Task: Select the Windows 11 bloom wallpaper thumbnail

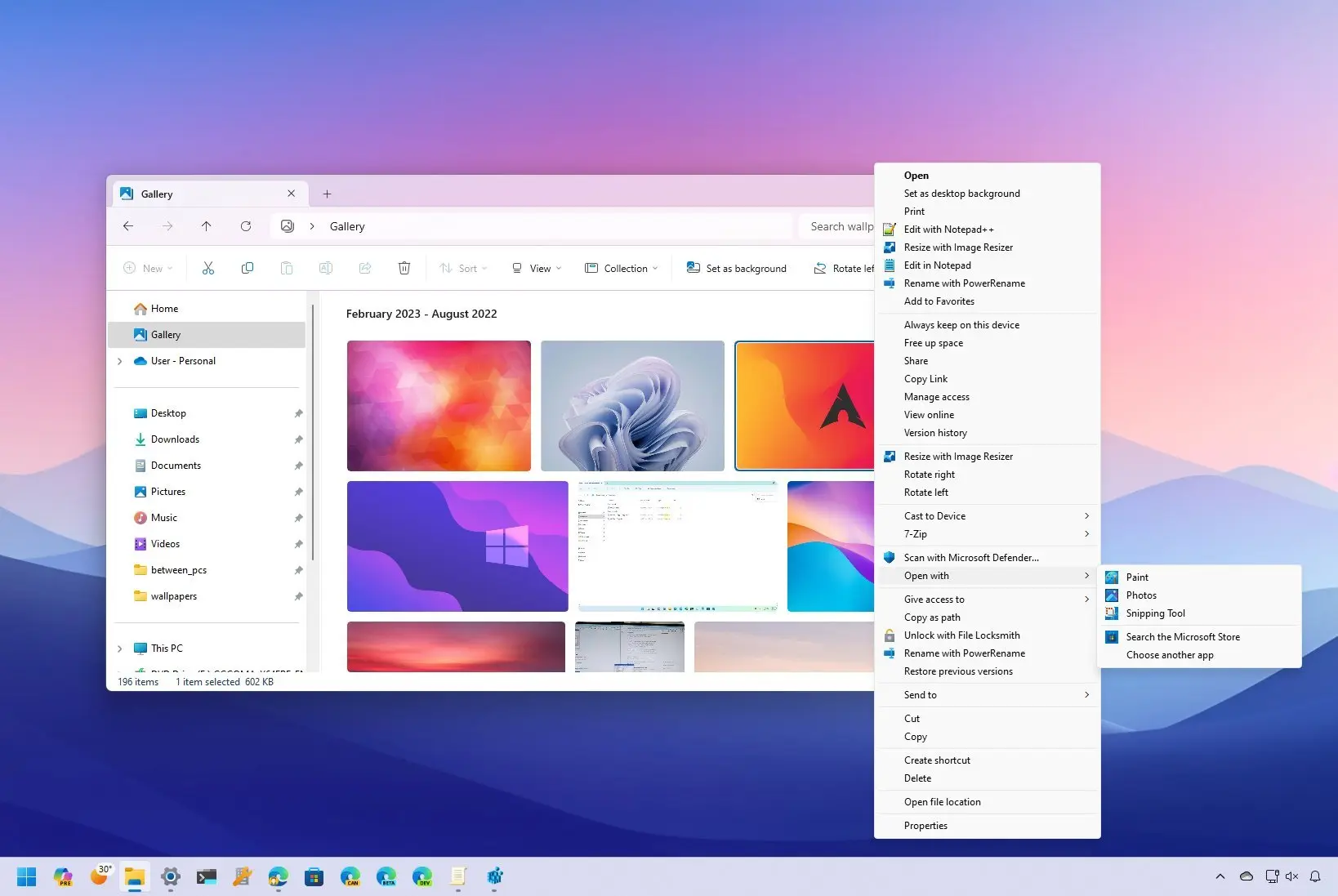Action: [x=632, y=406]
